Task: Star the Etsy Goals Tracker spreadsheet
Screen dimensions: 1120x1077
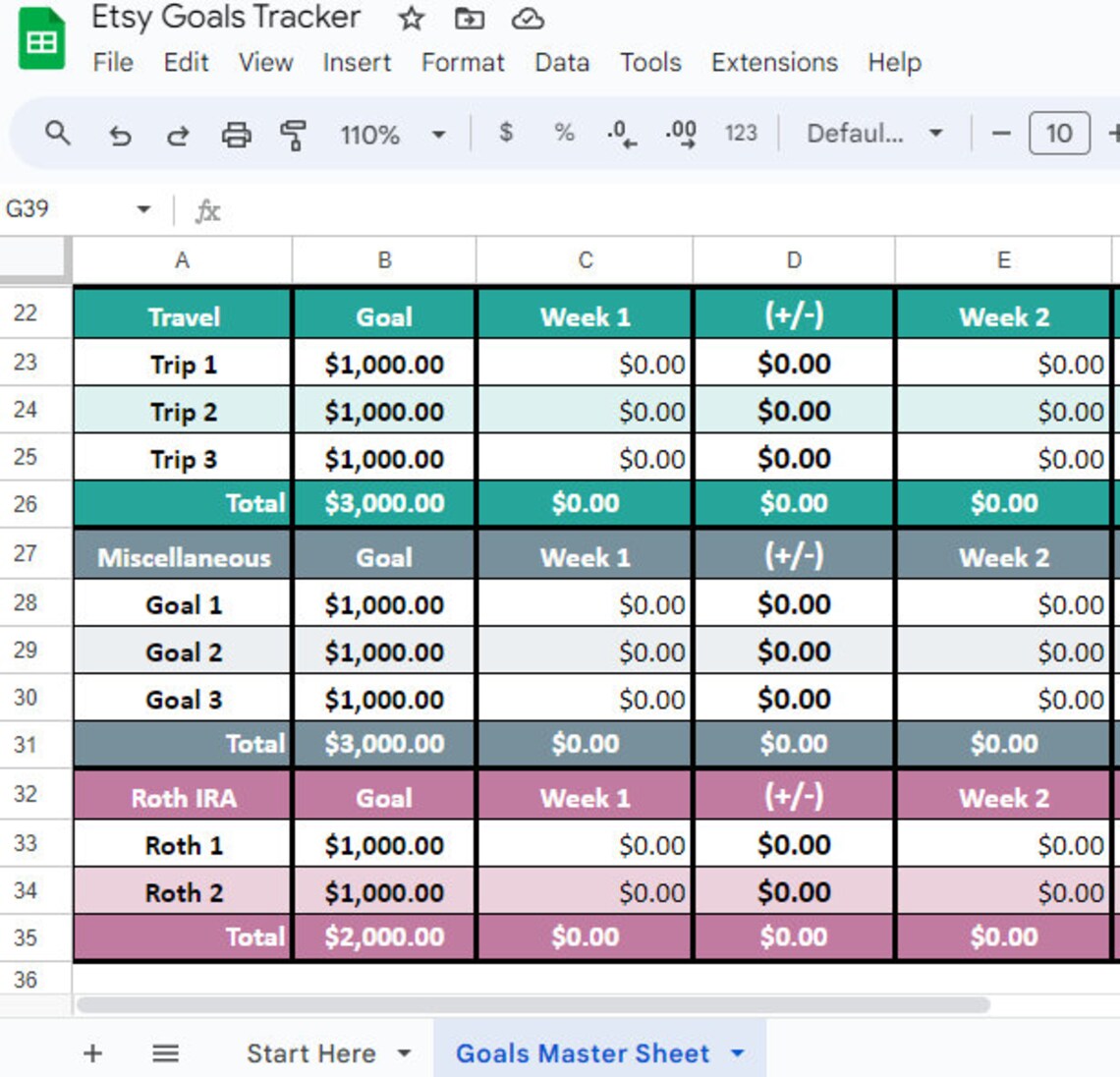Action: click(x=411, y=18)
